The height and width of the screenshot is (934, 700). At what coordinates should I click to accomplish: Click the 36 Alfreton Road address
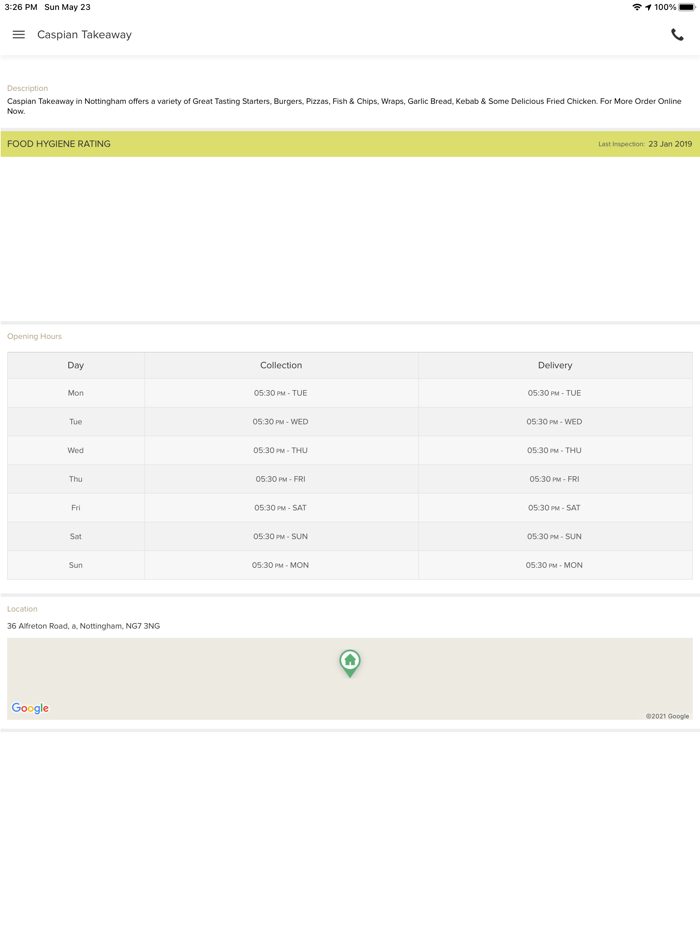83,626
